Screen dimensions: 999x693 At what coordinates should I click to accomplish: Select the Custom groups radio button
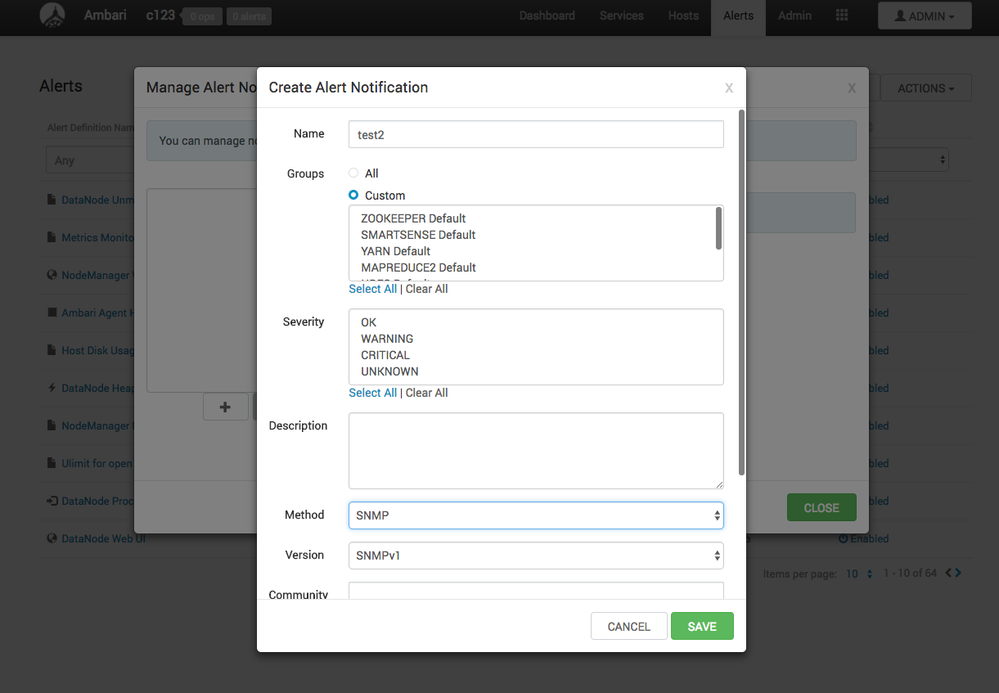pyautogui.click(x=353, y=195)
